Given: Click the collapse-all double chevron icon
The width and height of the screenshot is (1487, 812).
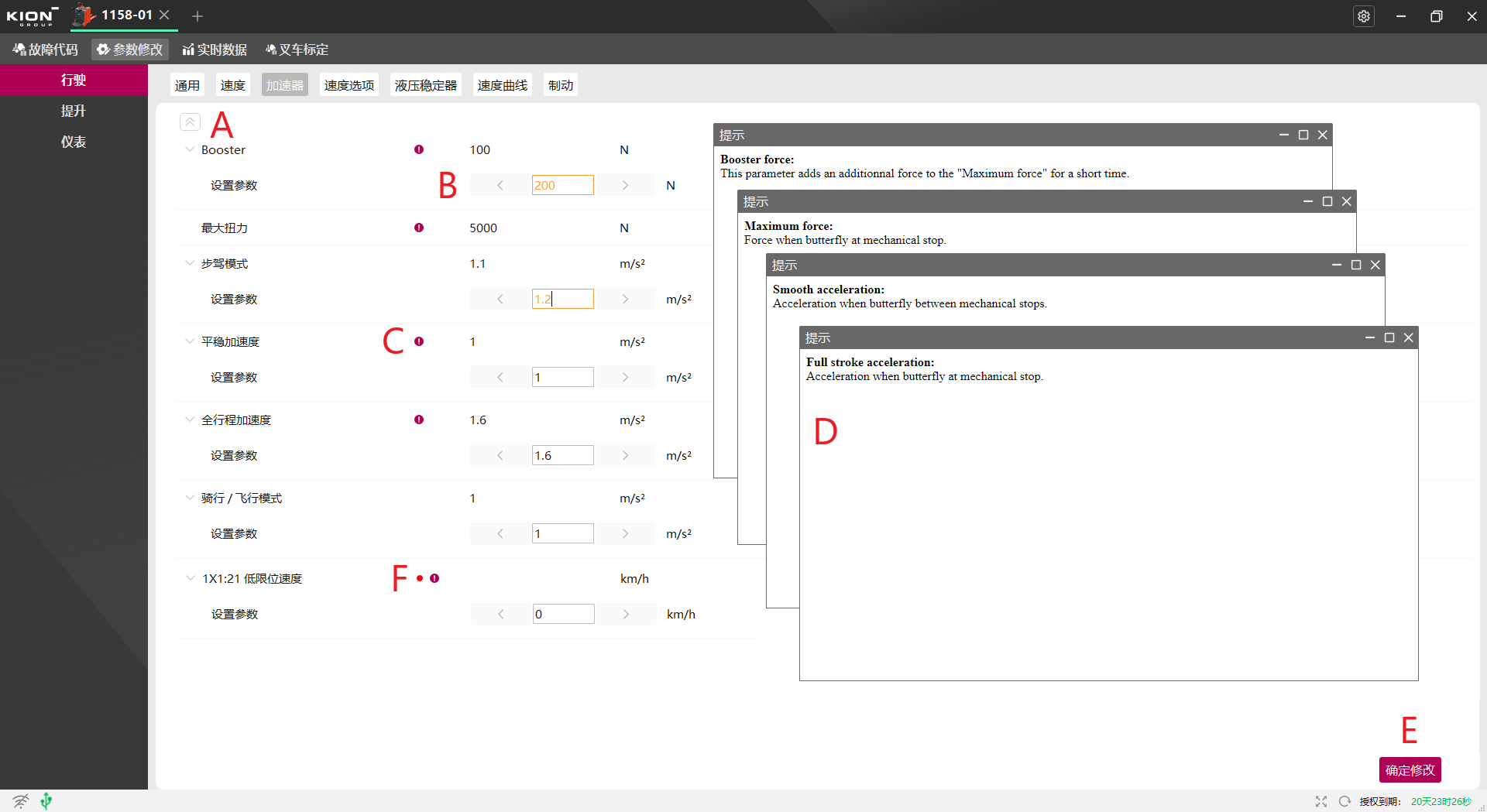Looking at the screenshot, I should coord(190,122).
